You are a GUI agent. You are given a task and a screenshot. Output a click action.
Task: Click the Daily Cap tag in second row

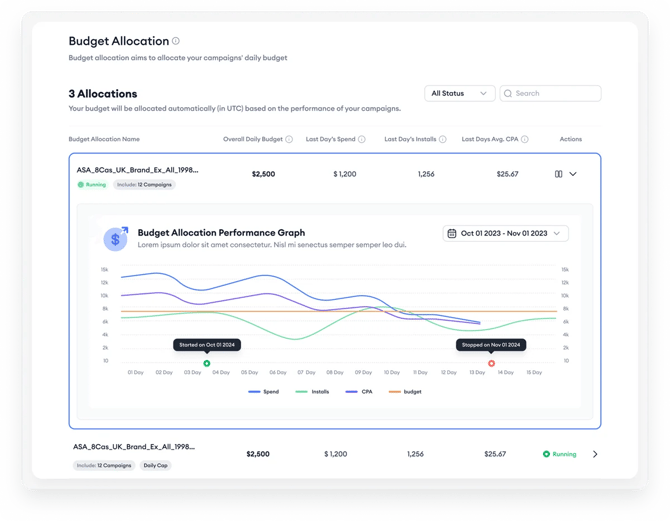pyautogui.click(x=155, y=465)
